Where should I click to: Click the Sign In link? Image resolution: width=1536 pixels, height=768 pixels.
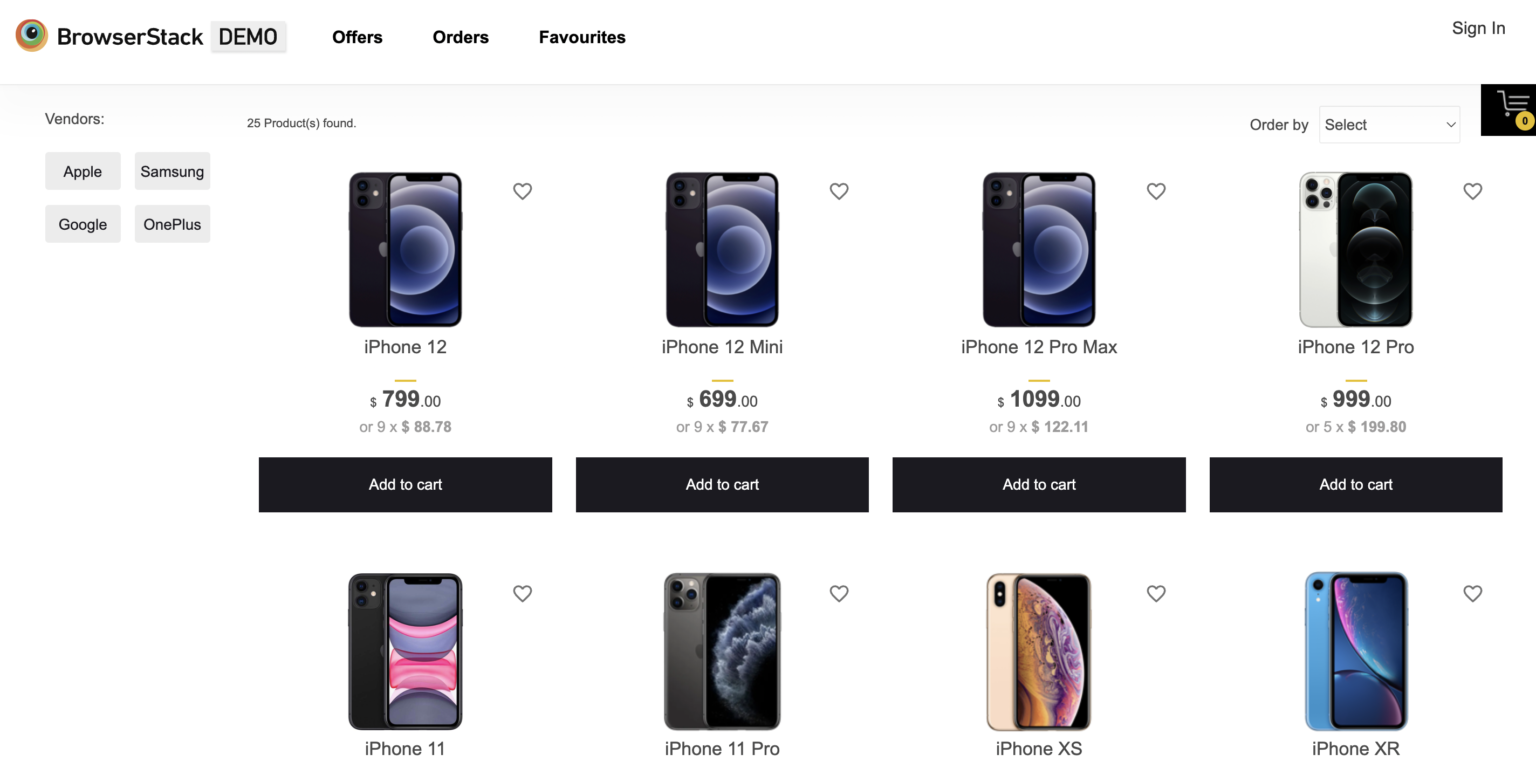pyautogui.click(x=1478, y=28)
